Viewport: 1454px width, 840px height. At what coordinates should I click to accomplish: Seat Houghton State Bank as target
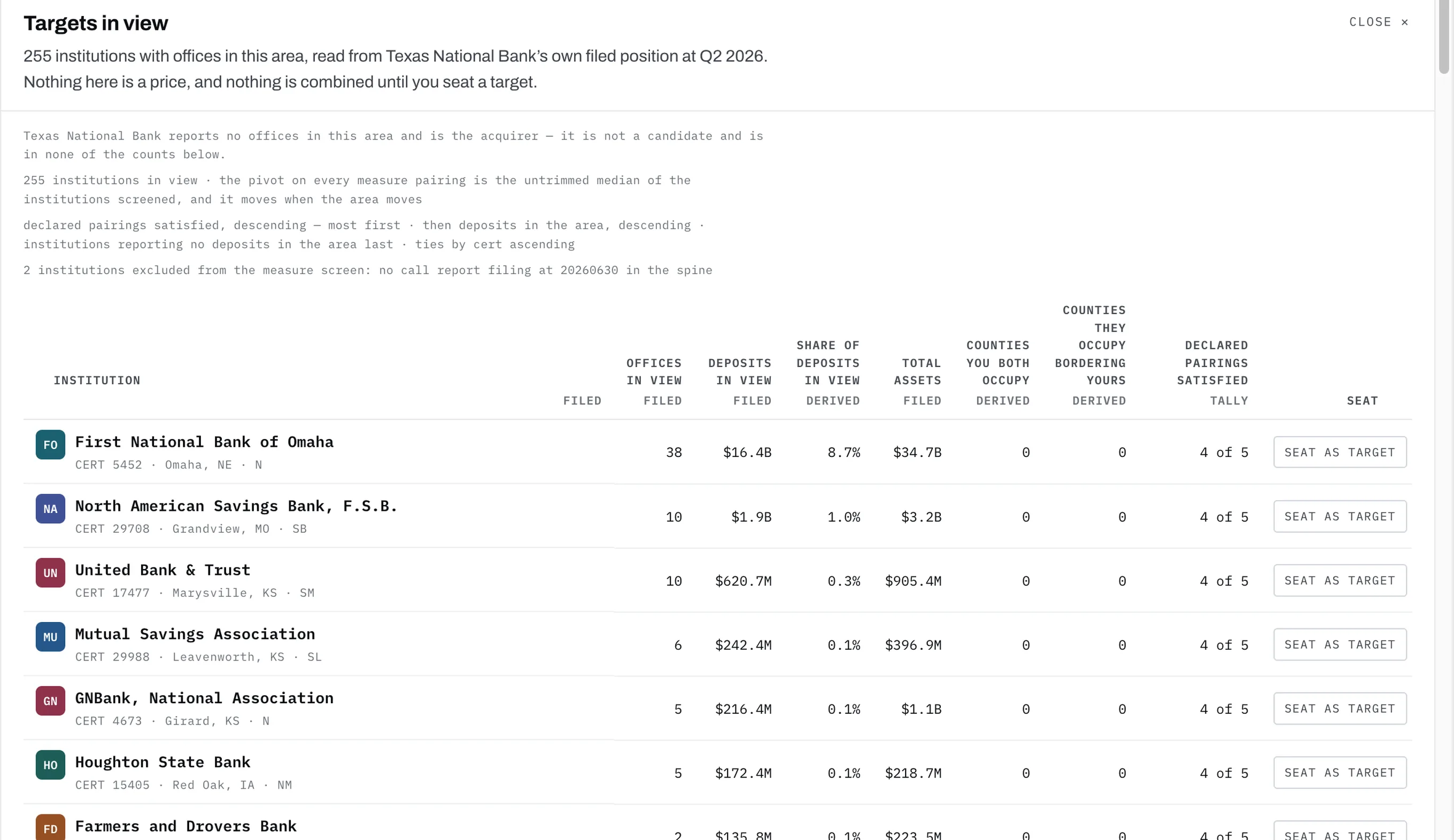click(x=1340, y=773)
